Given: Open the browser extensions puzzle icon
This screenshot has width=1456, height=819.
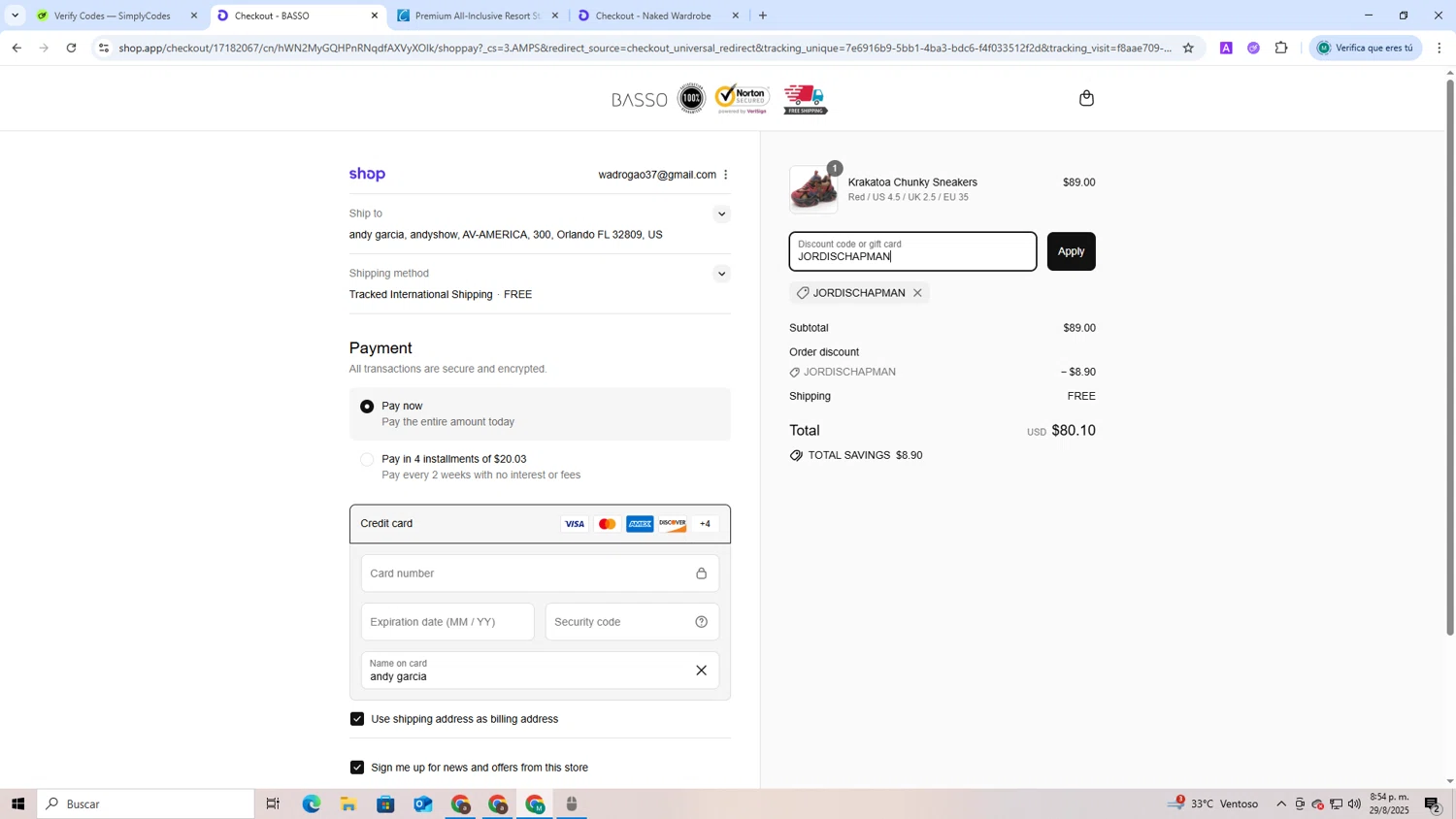Looking at the screenshot, I should click(1281, 48).
